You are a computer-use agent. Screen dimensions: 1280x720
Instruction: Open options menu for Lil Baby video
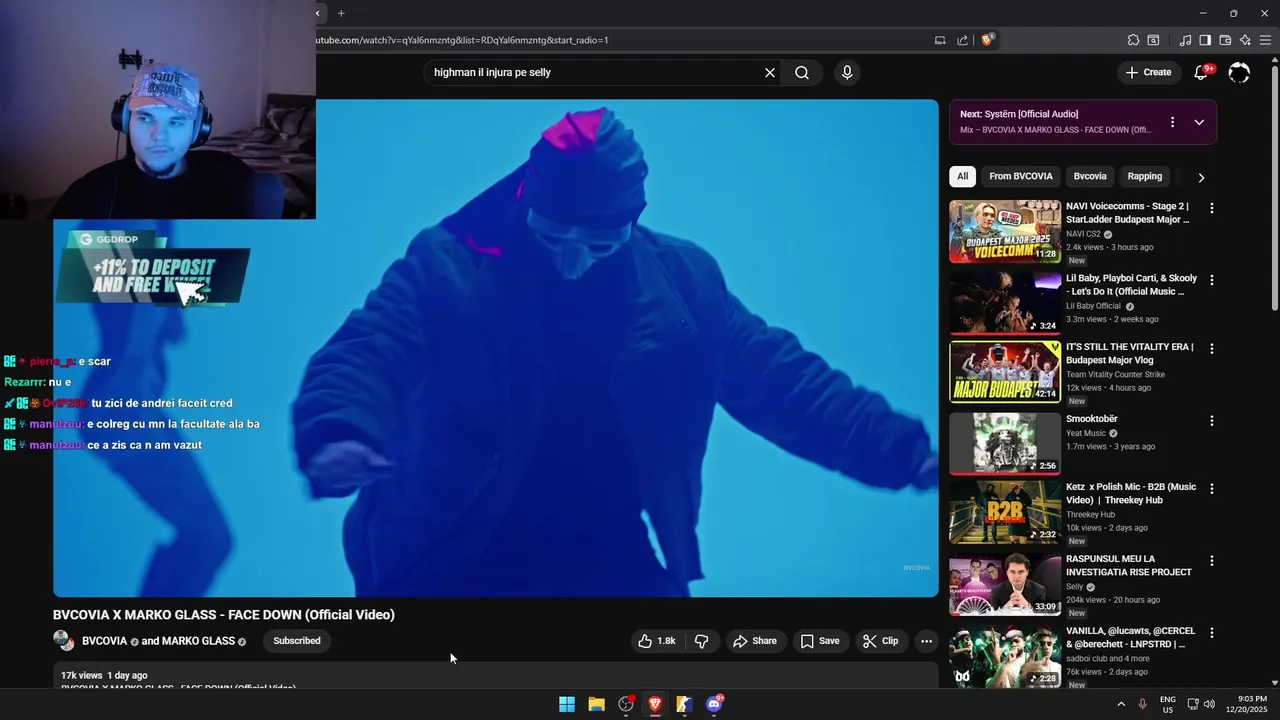coord(1211,280)
